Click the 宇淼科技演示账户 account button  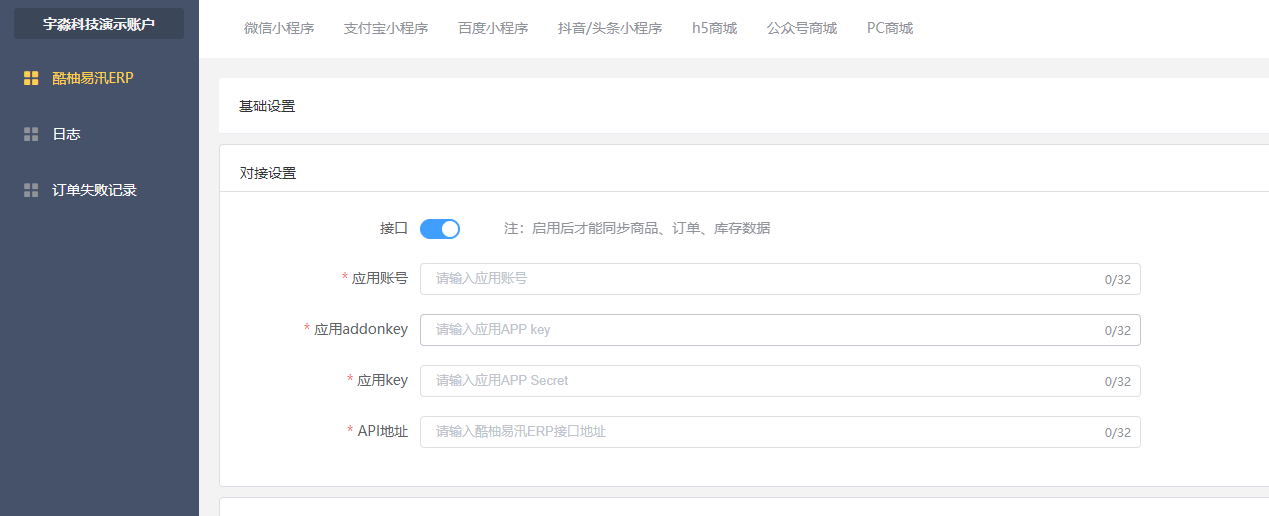tap(99, 24)
